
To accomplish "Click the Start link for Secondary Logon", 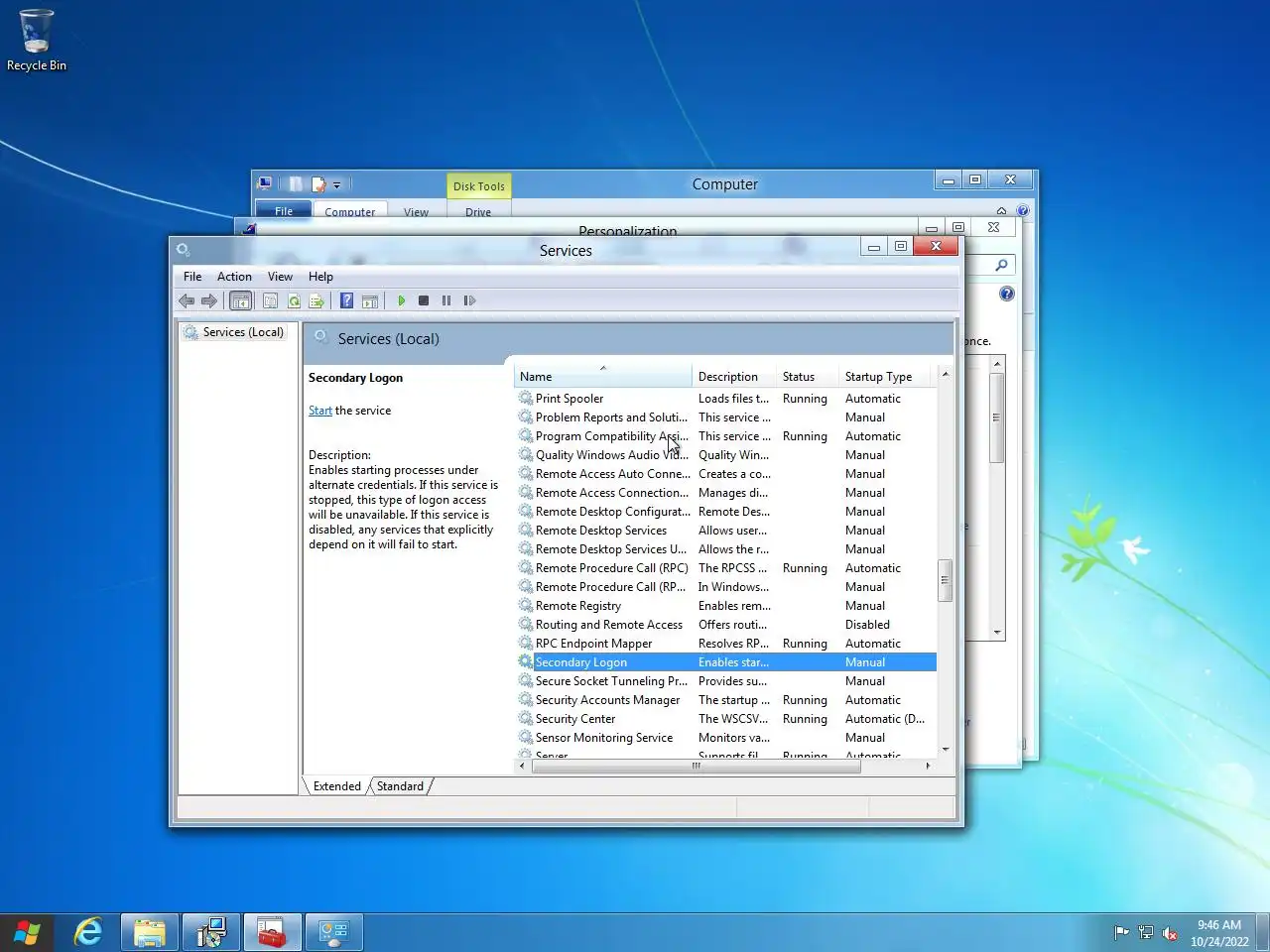I will pos(319,411).
